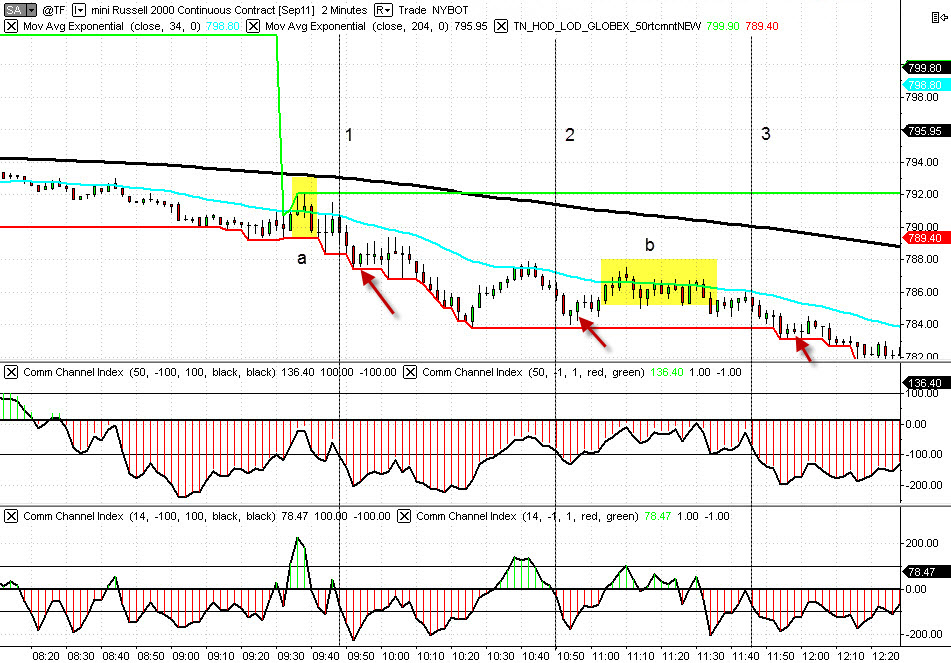The image size is (951, 663).
Task: Click the 12:00 time axis label
Action: [816, 656]
